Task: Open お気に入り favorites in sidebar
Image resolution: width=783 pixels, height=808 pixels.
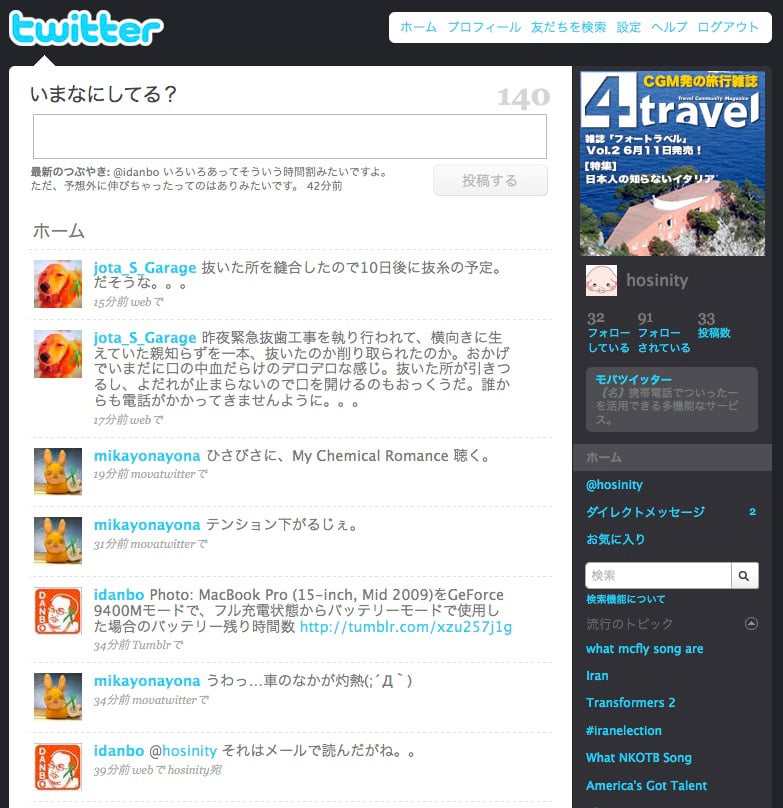Action: [x=615, y=539]
